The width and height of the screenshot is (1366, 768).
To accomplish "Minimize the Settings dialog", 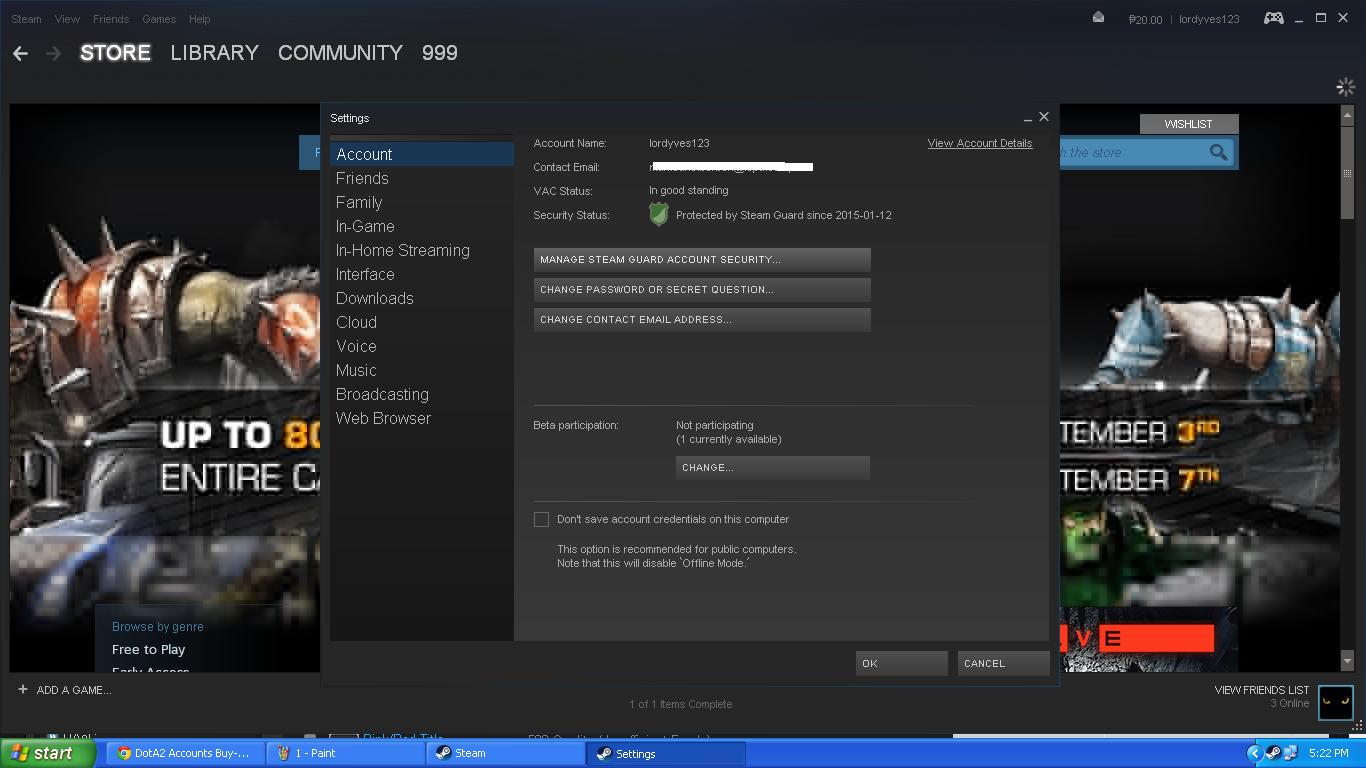I will pyautogui.click(x=1027, y=119).
